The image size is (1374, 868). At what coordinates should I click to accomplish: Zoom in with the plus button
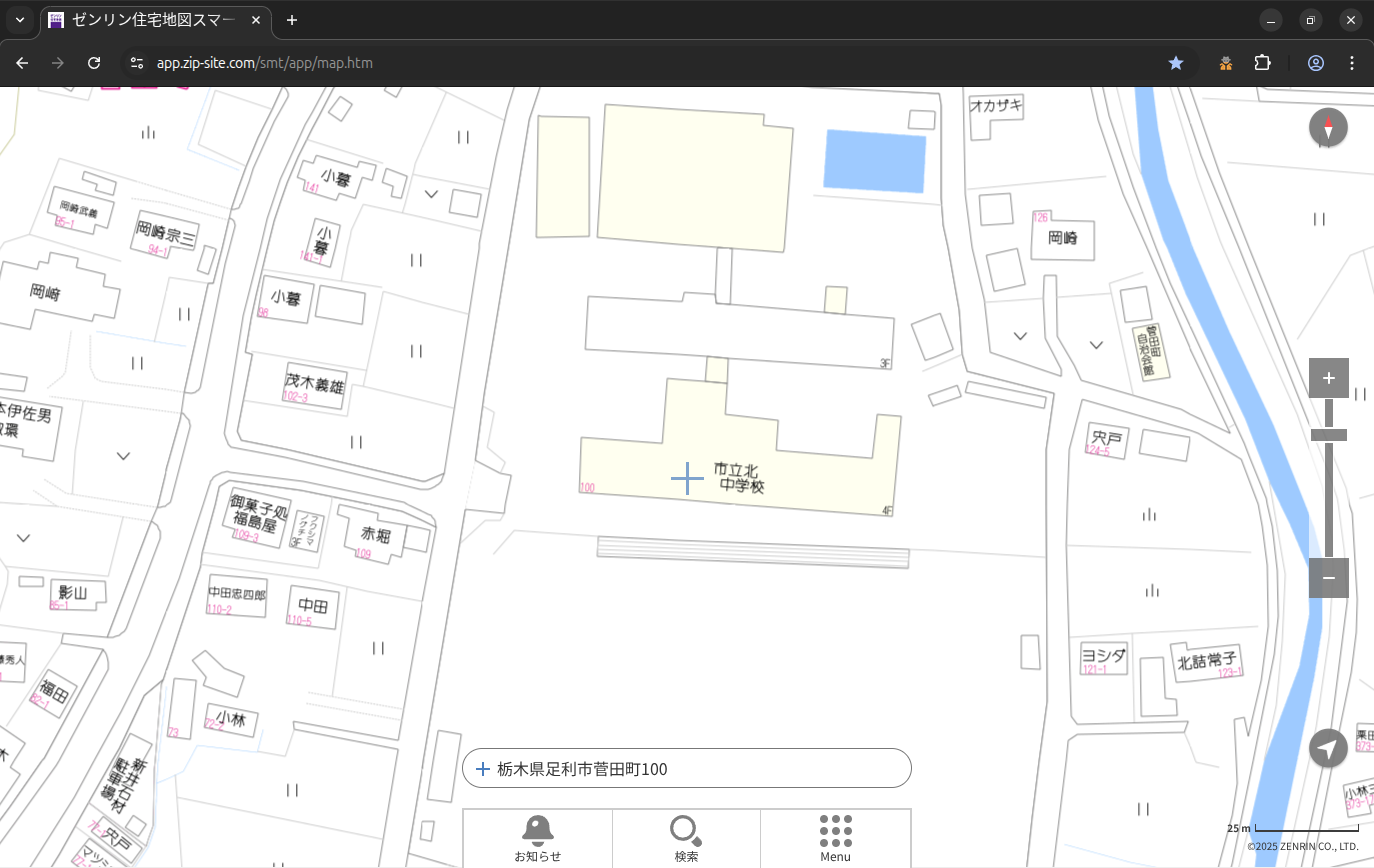[1328, 378]
